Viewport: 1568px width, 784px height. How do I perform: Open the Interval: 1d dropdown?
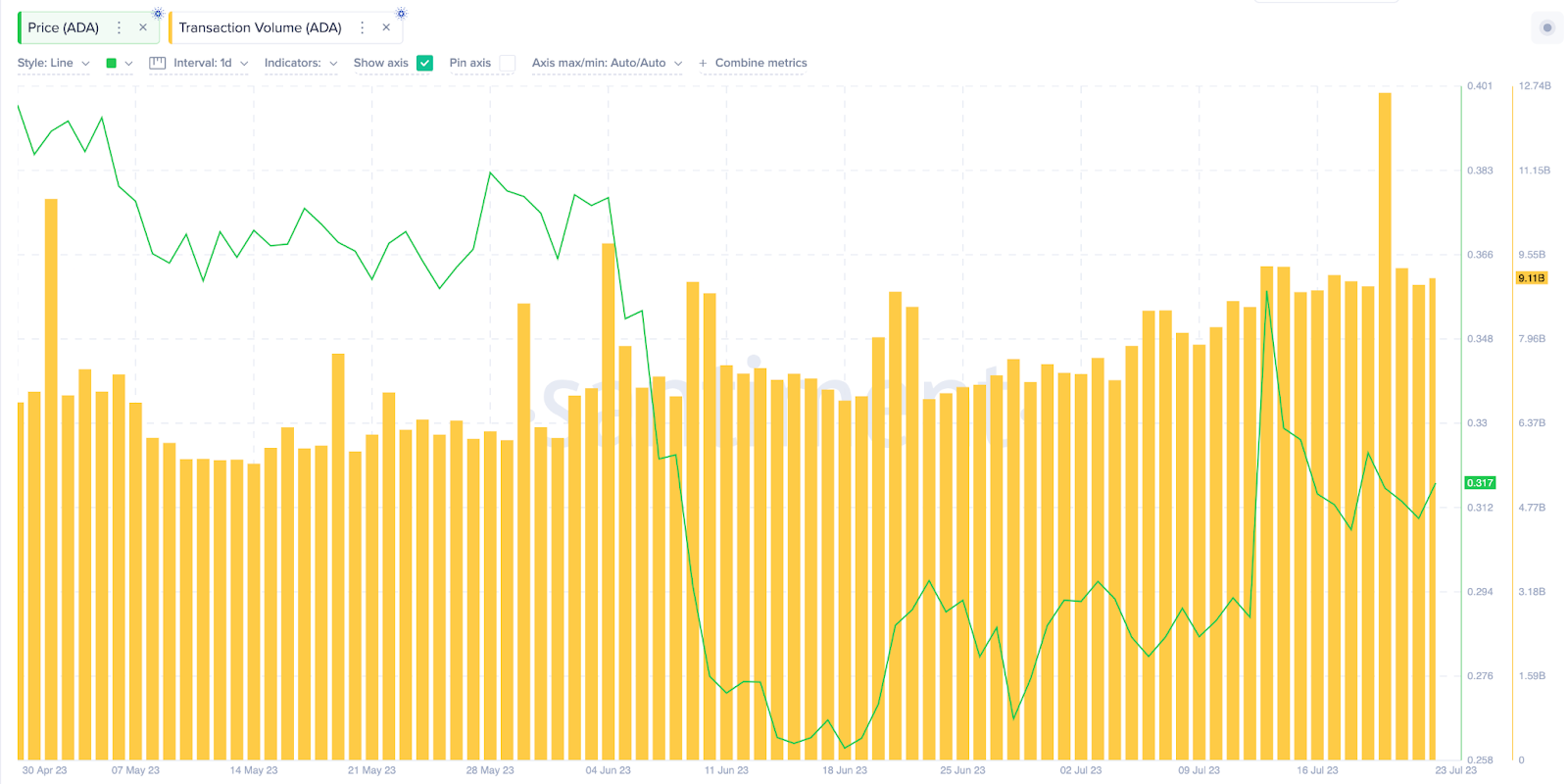pos(211,63)
